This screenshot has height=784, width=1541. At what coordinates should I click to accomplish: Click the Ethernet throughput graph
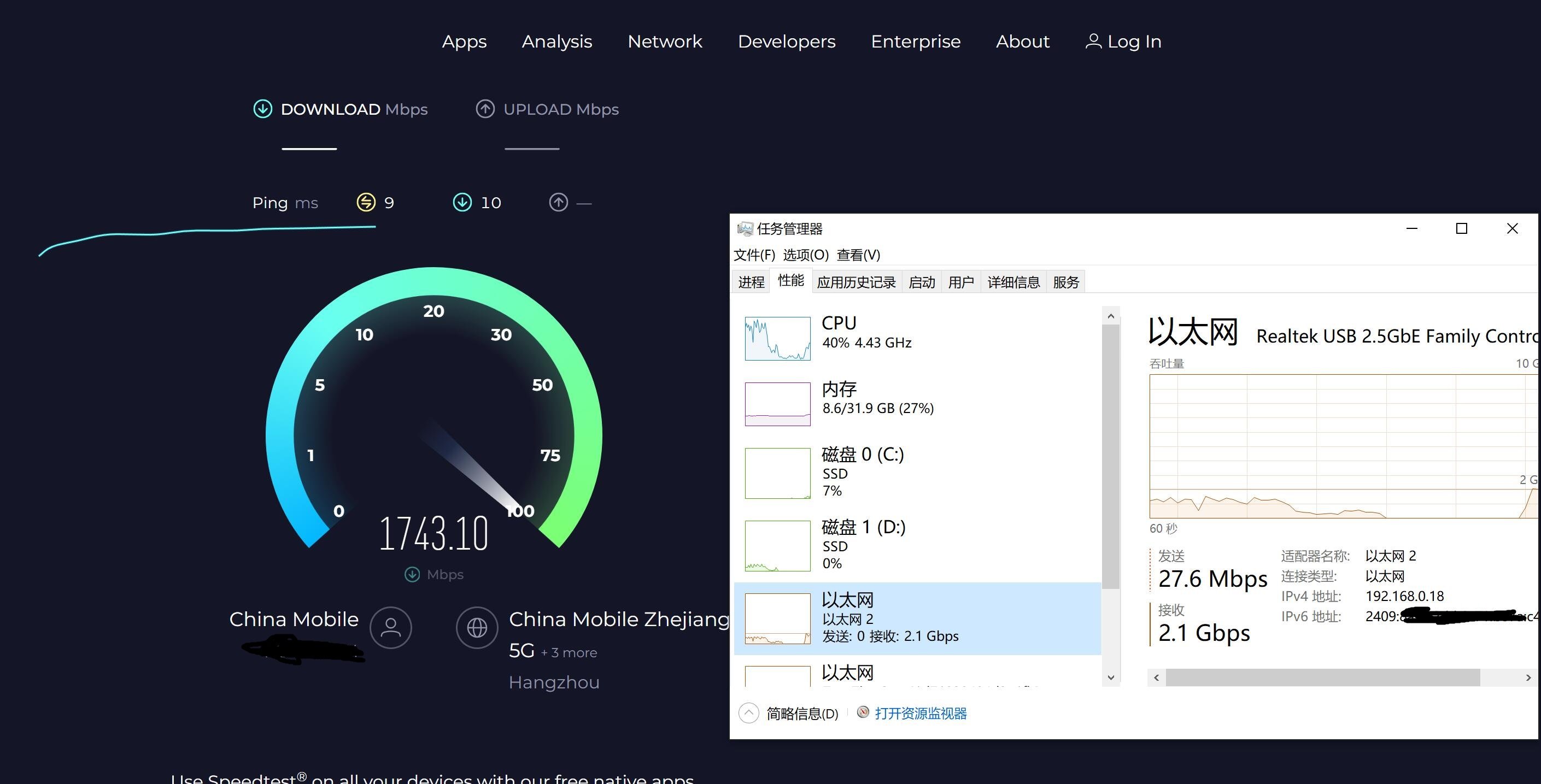click(1343, 446)
